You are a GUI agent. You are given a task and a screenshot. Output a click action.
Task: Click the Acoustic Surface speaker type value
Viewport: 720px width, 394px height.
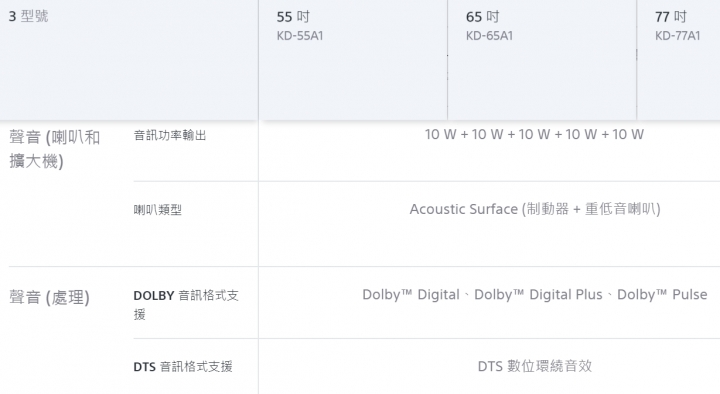click(535, 209)
